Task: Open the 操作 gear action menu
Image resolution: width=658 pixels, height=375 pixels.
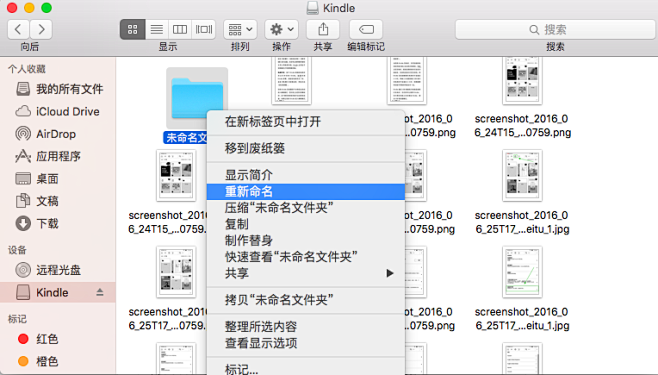Action: 282,29
